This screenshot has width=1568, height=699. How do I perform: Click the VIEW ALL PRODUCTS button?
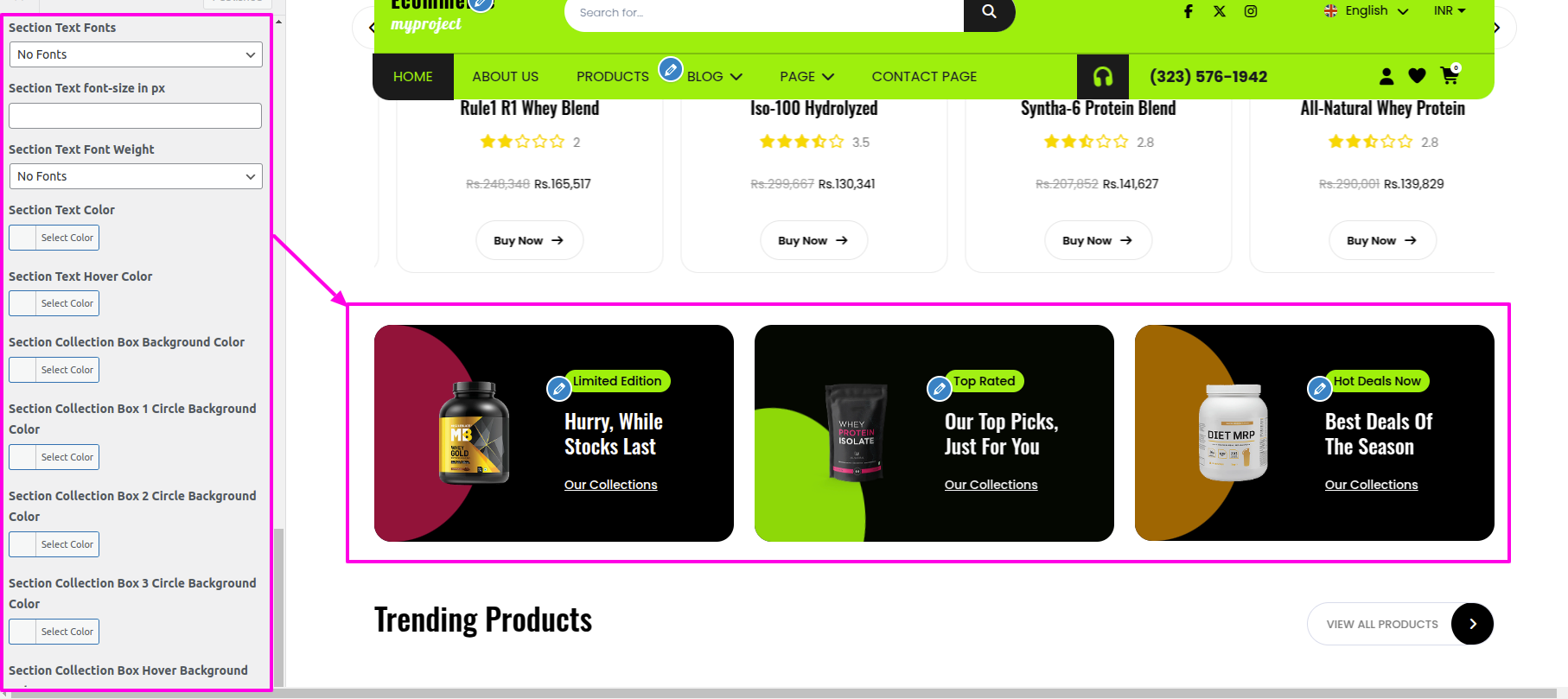[x=1400, y=624]
